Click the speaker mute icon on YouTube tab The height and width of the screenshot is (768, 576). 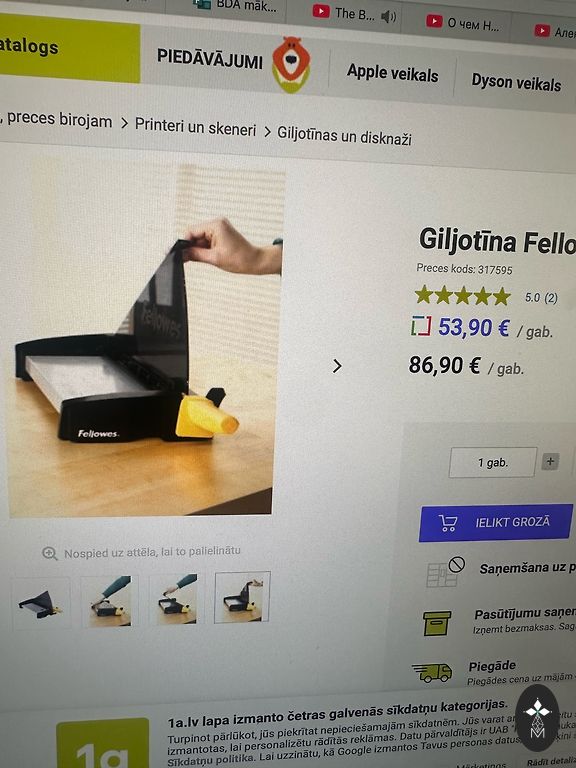388,17
